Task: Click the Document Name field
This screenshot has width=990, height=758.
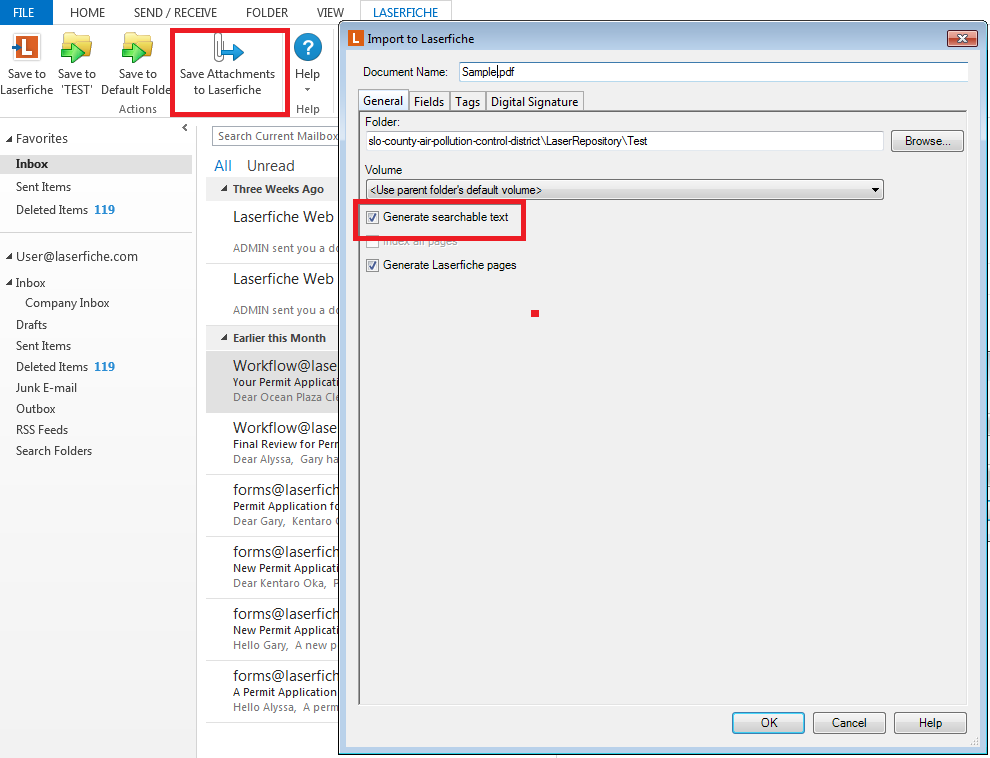Action: click(x=713, y=72)
